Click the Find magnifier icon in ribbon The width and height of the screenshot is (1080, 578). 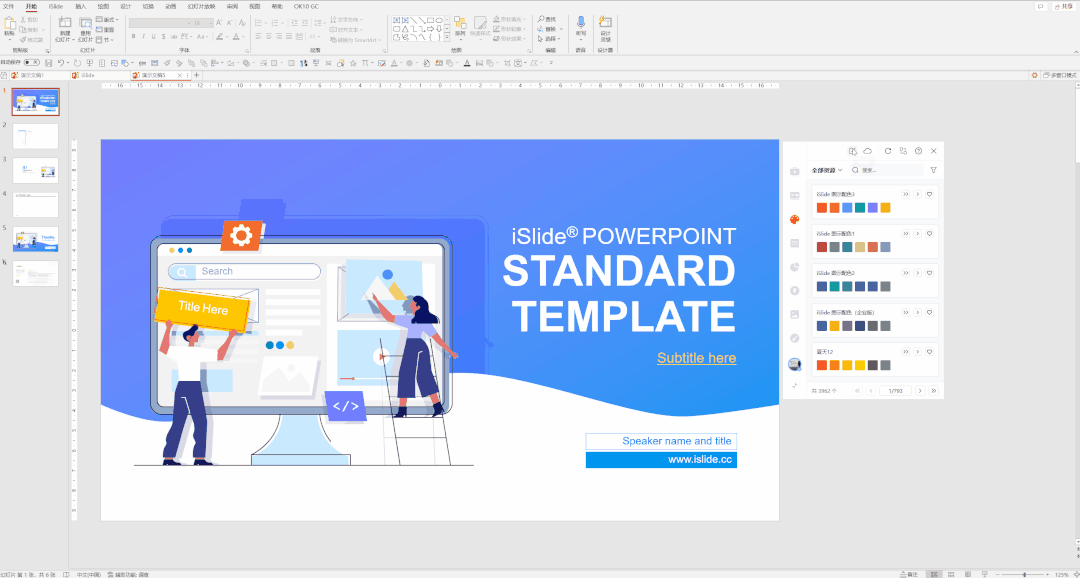coord(541,19)
